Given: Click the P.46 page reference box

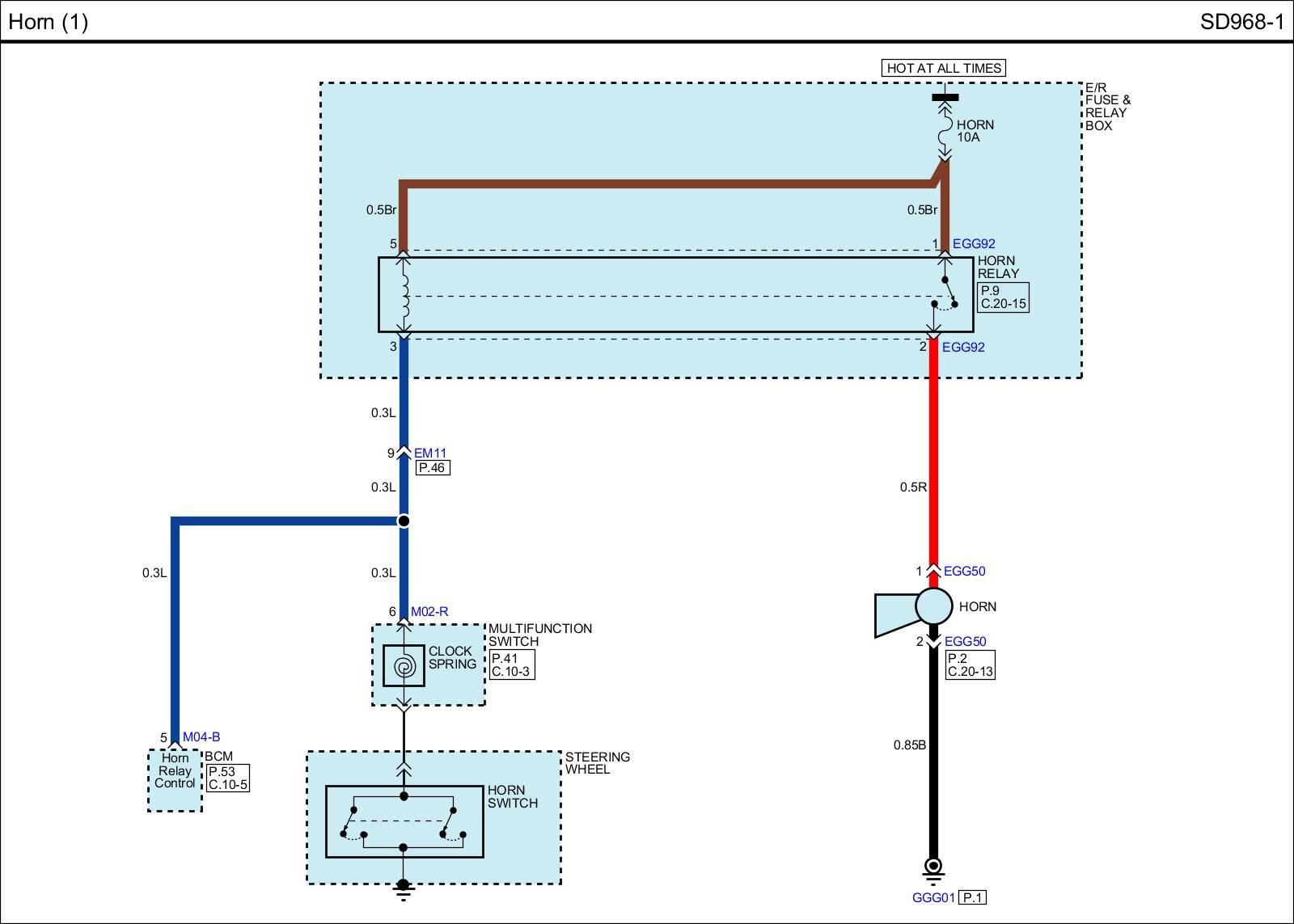Looking at the screenshot, I should coord(433,468).
